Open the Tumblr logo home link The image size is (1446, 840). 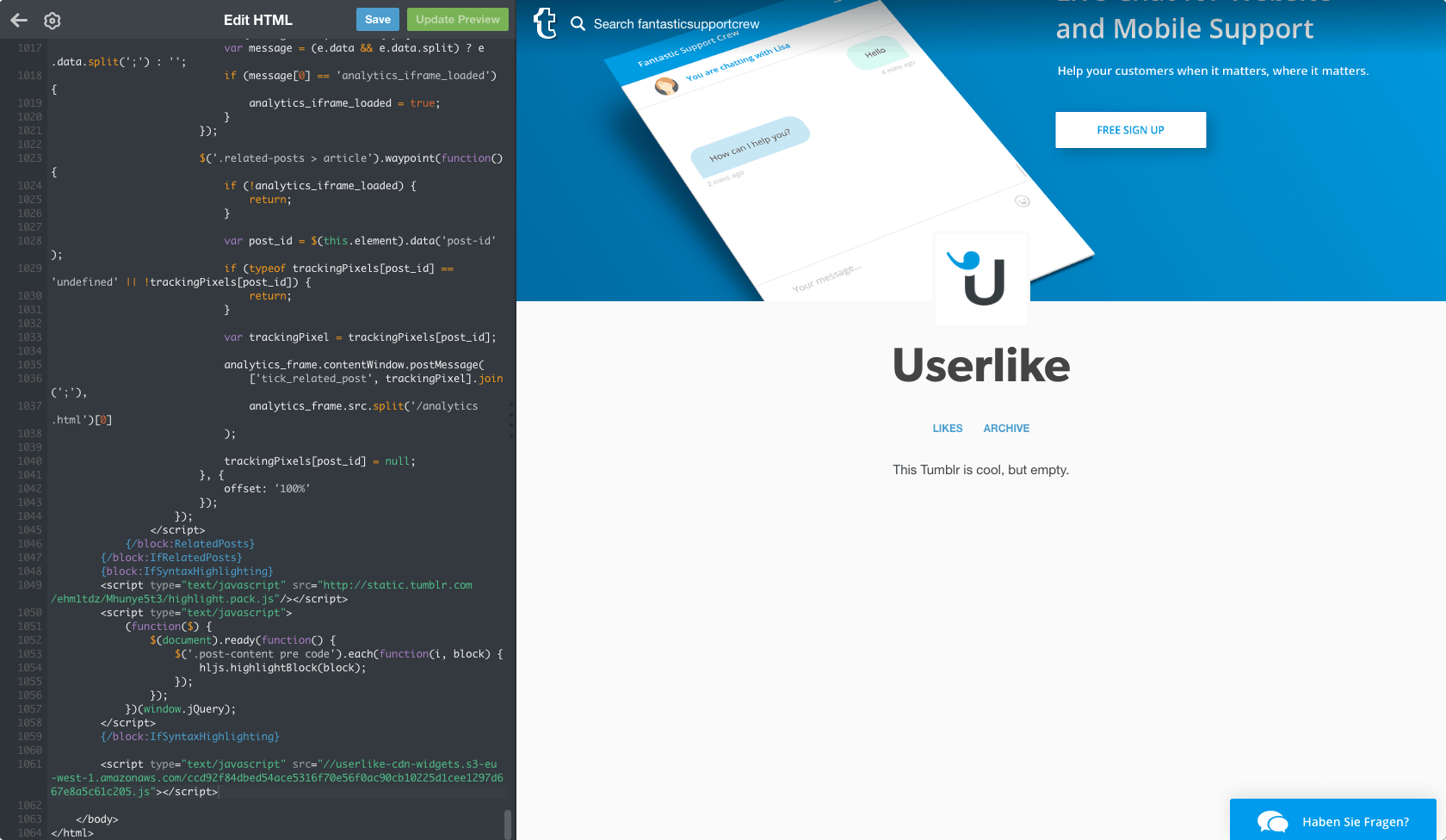pos(545,23)
